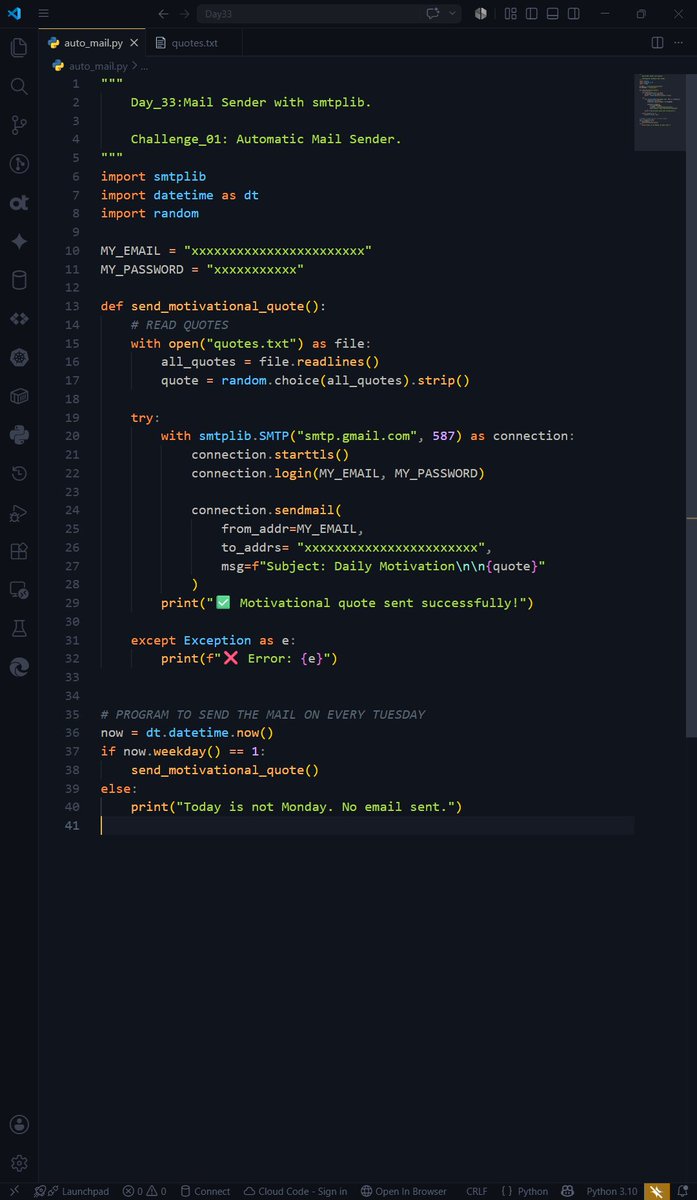Viewport: 697px width, 1200px height.
Task: Open the Extensions view
Action: click(x=19, y=551)
